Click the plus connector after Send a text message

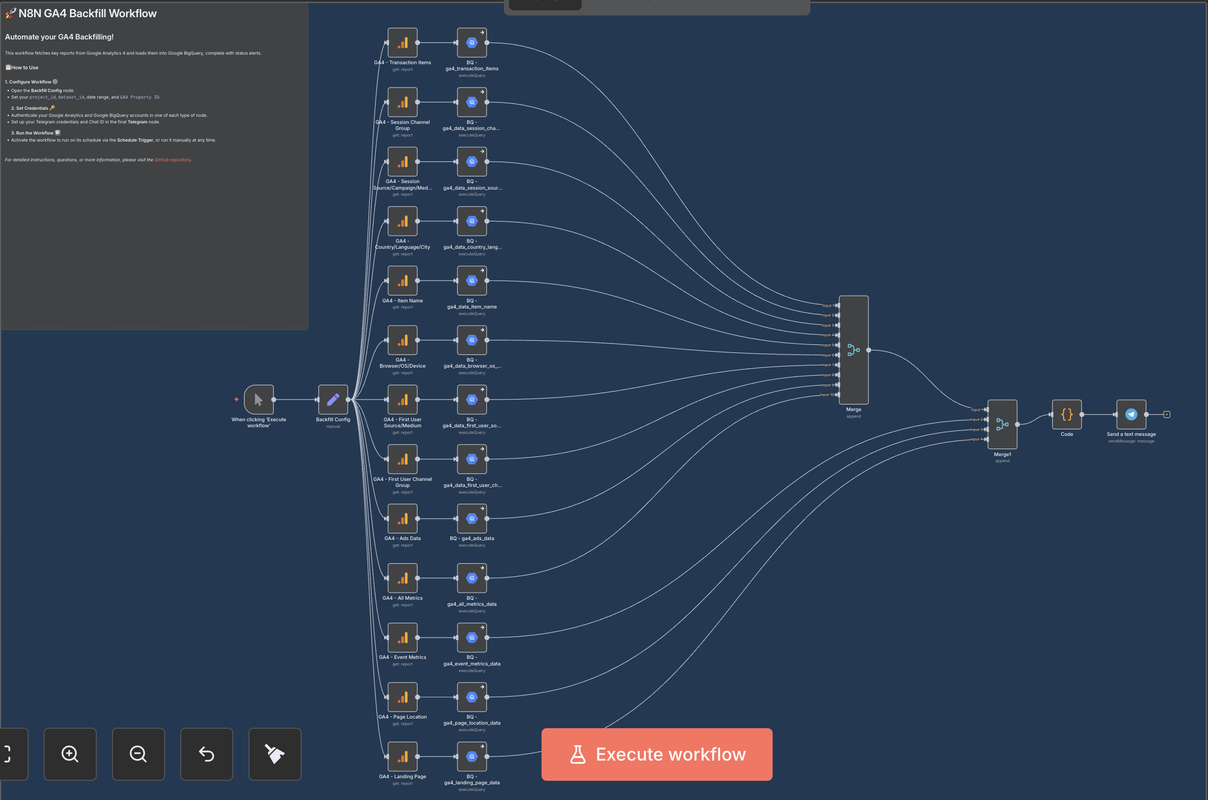(1166, 413)
